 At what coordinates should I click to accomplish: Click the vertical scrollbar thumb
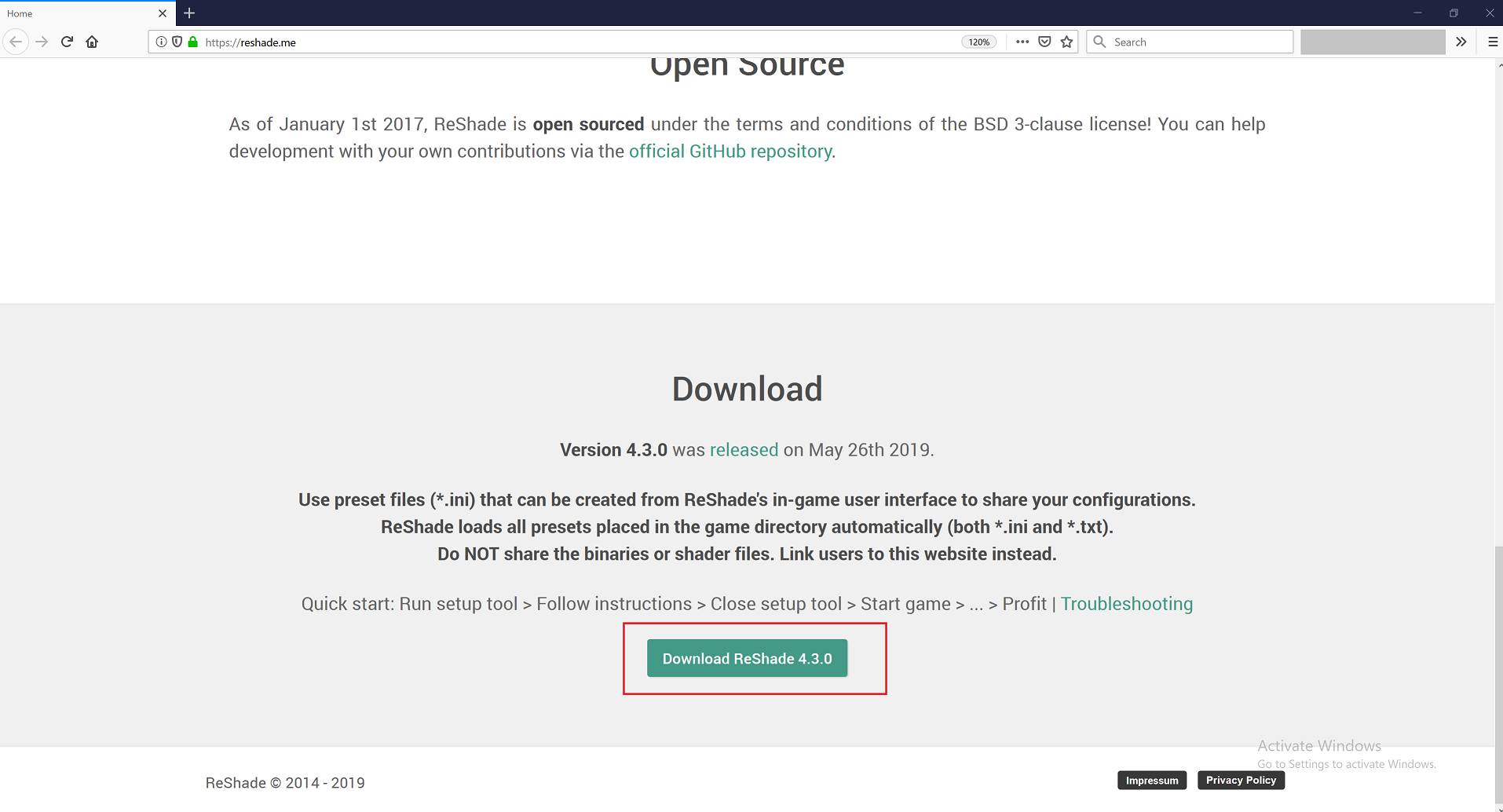point(1498,675)
